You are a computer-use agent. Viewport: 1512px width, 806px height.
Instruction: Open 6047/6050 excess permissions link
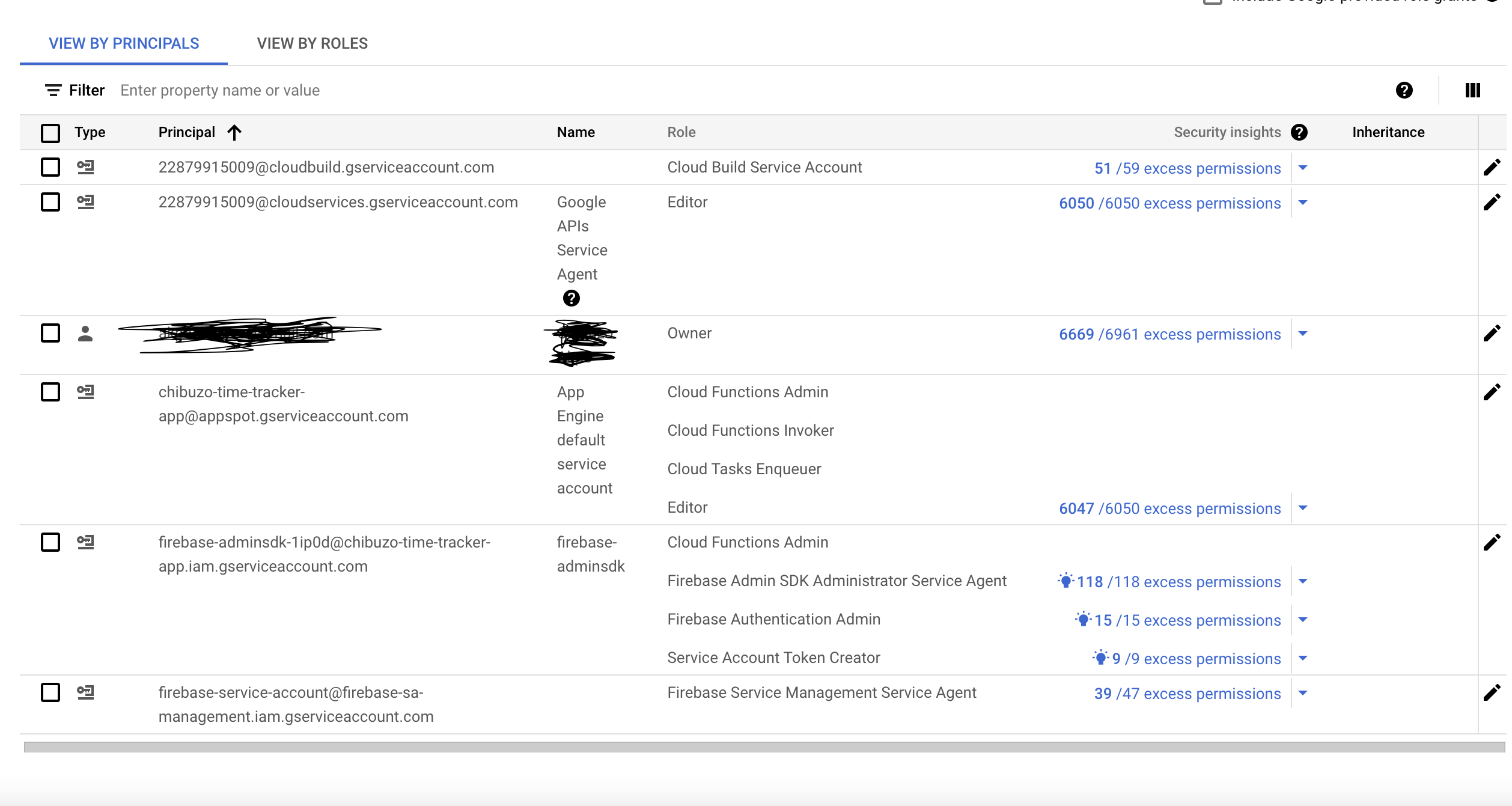[x=1169, y=508]
